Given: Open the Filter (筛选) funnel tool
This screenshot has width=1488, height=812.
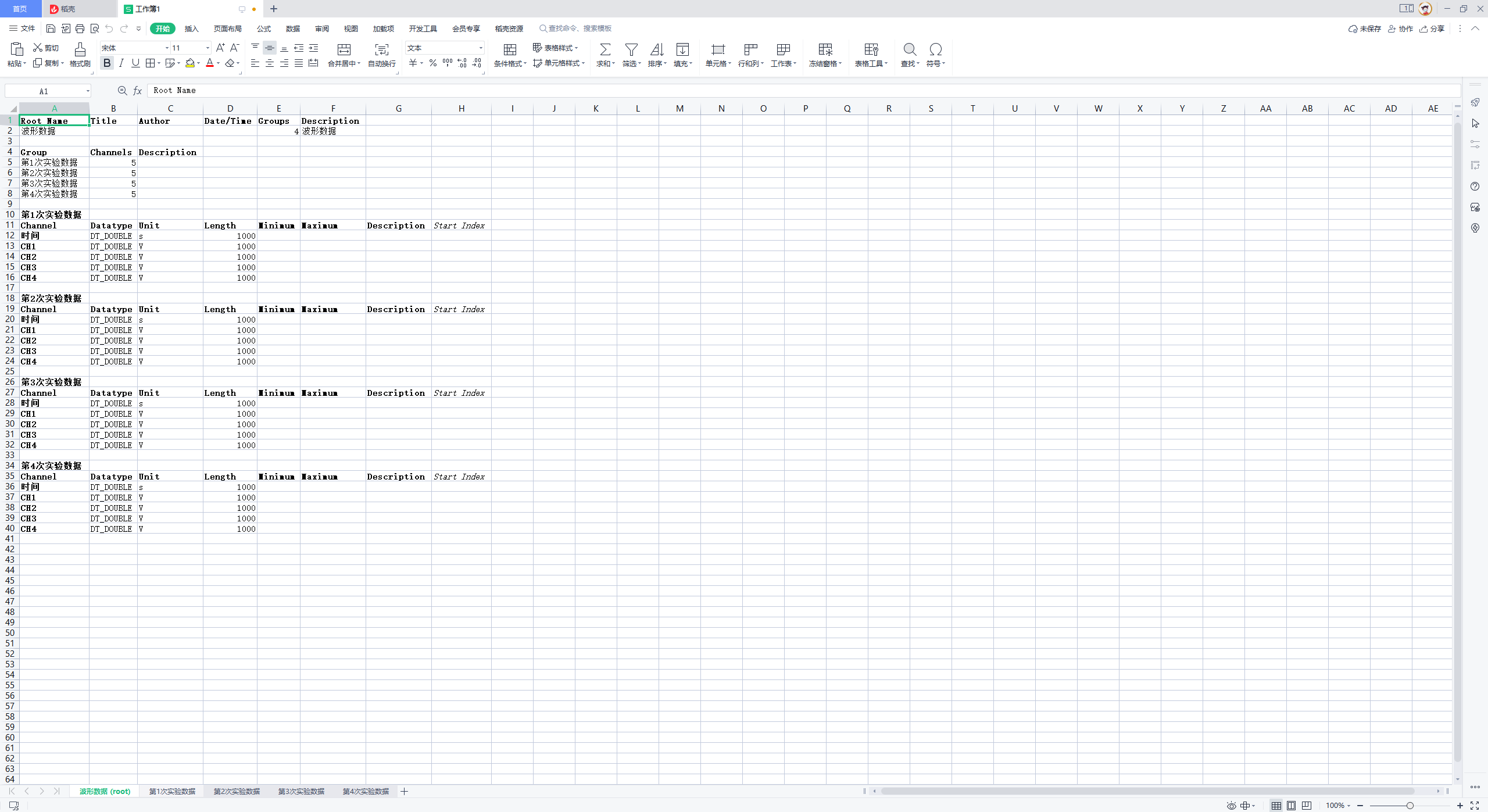Looking at the screenshot, I should [631, 50].
